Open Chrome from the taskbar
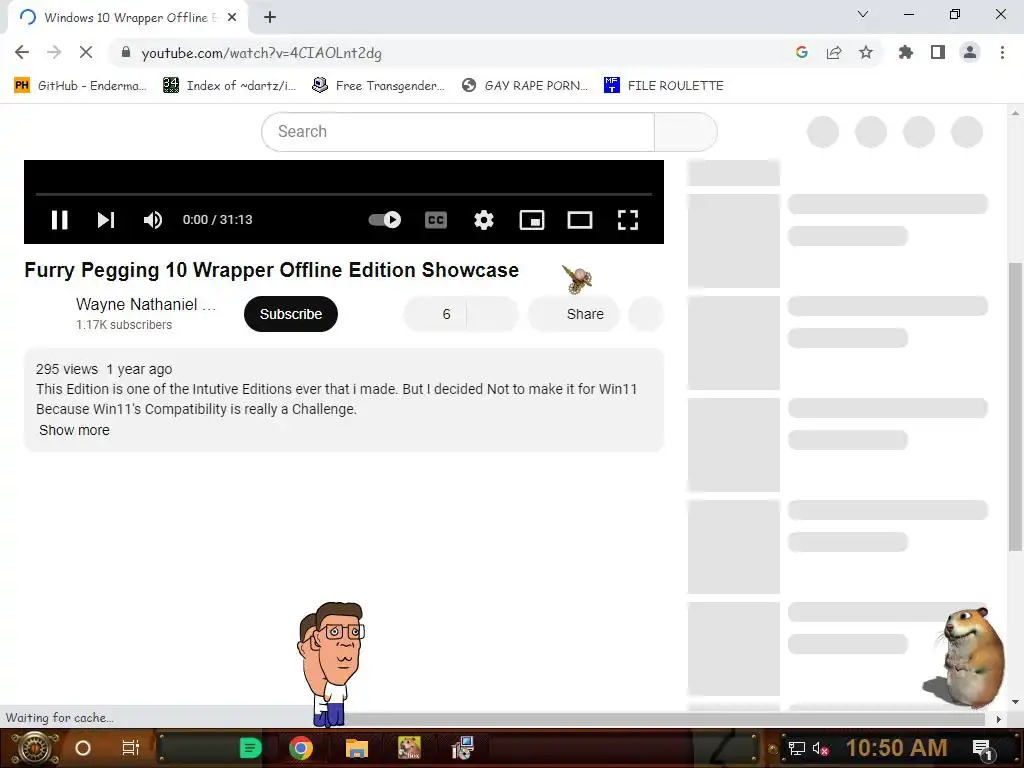The height and width of the screenshot is (768, 1024). click(301, 748)
